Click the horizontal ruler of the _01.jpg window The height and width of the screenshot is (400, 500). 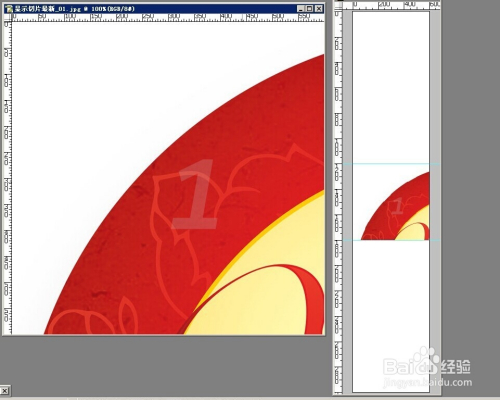coord(168,18)
